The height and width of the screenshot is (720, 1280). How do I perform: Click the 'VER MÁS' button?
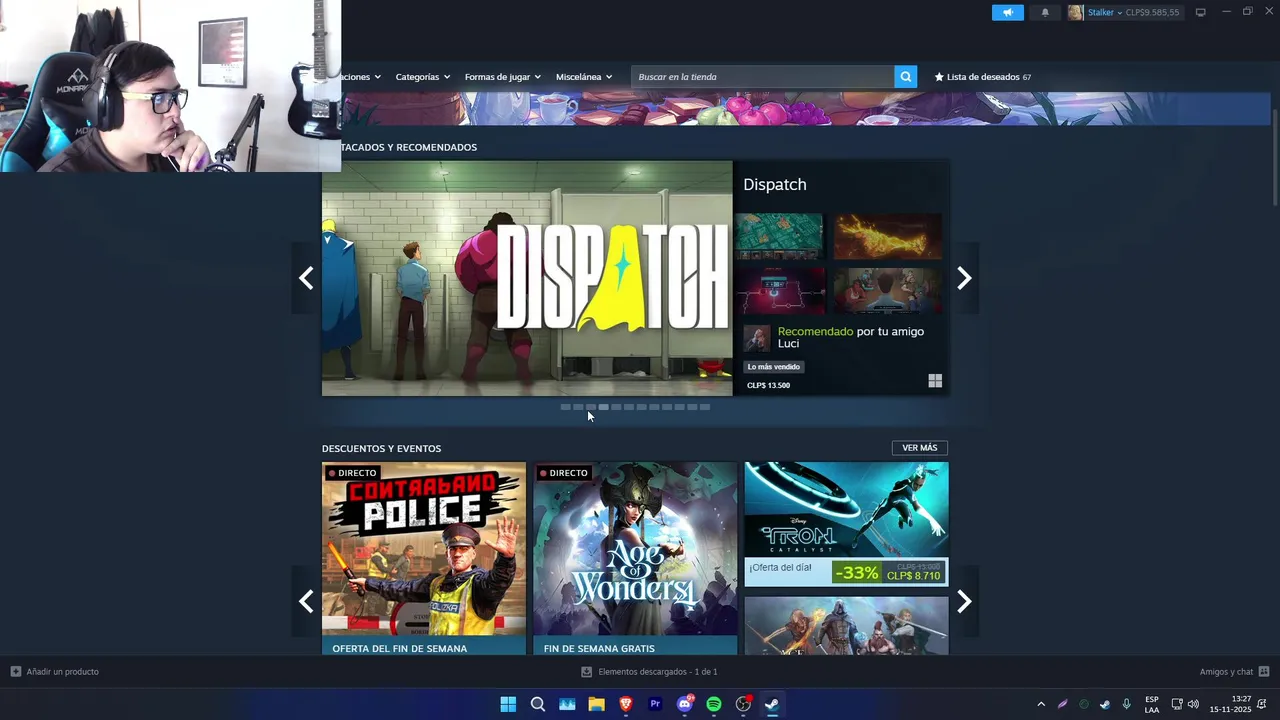919,448
